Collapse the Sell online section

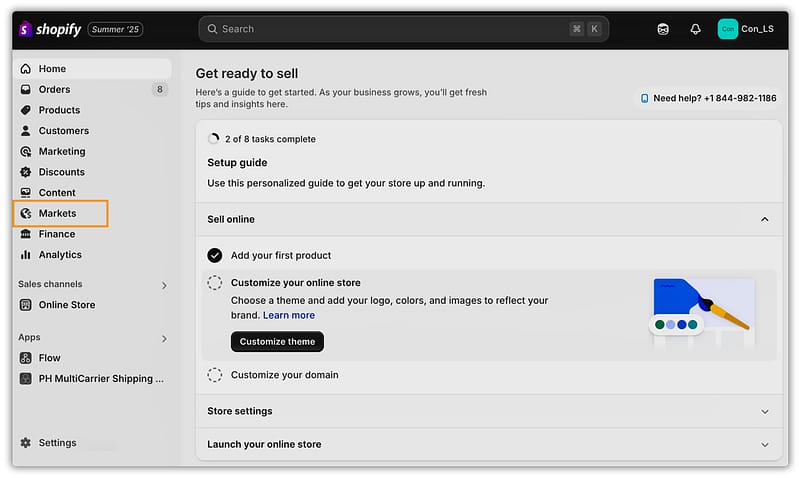(x=765, y=219)
